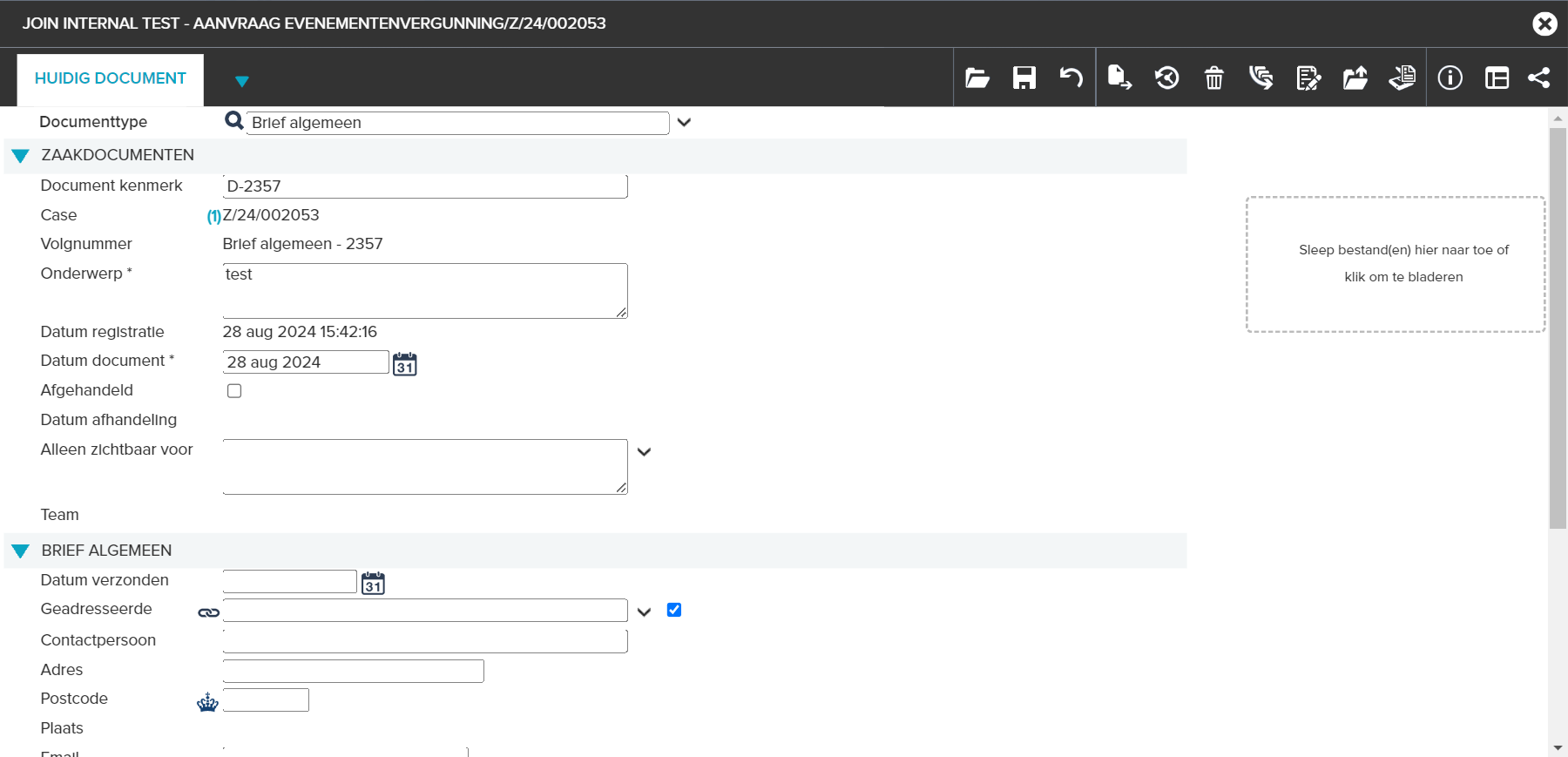Collapse the BRIEF ALGEMEEN section

[21, 551]
